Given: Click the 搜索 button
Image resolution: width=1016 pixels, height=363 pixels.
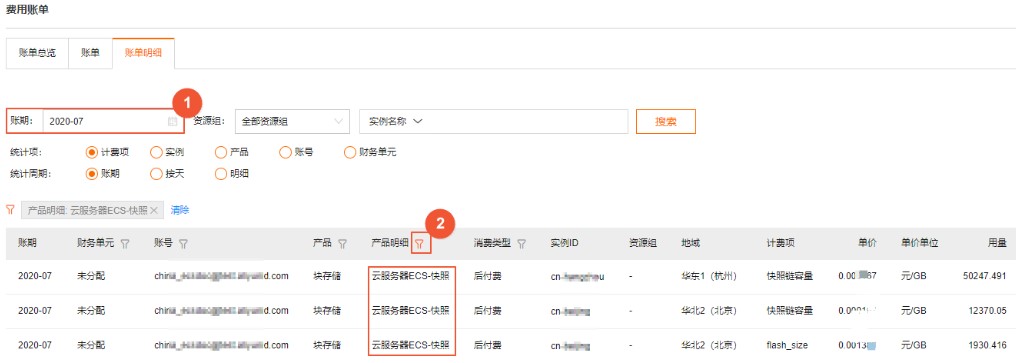Looking at the screenshot, I should [x=665, y=121].
